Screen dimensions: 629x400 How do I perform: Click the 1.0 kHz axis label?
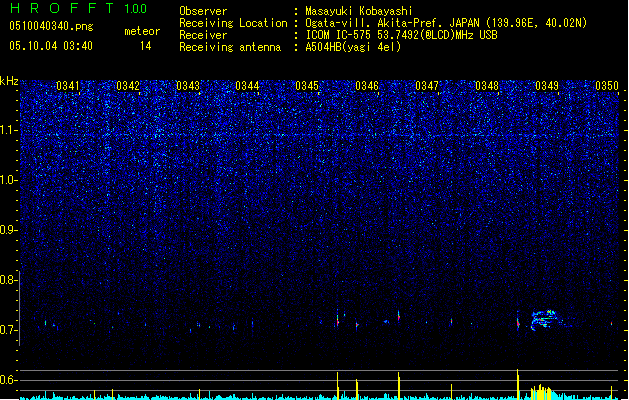click(9, 180)
